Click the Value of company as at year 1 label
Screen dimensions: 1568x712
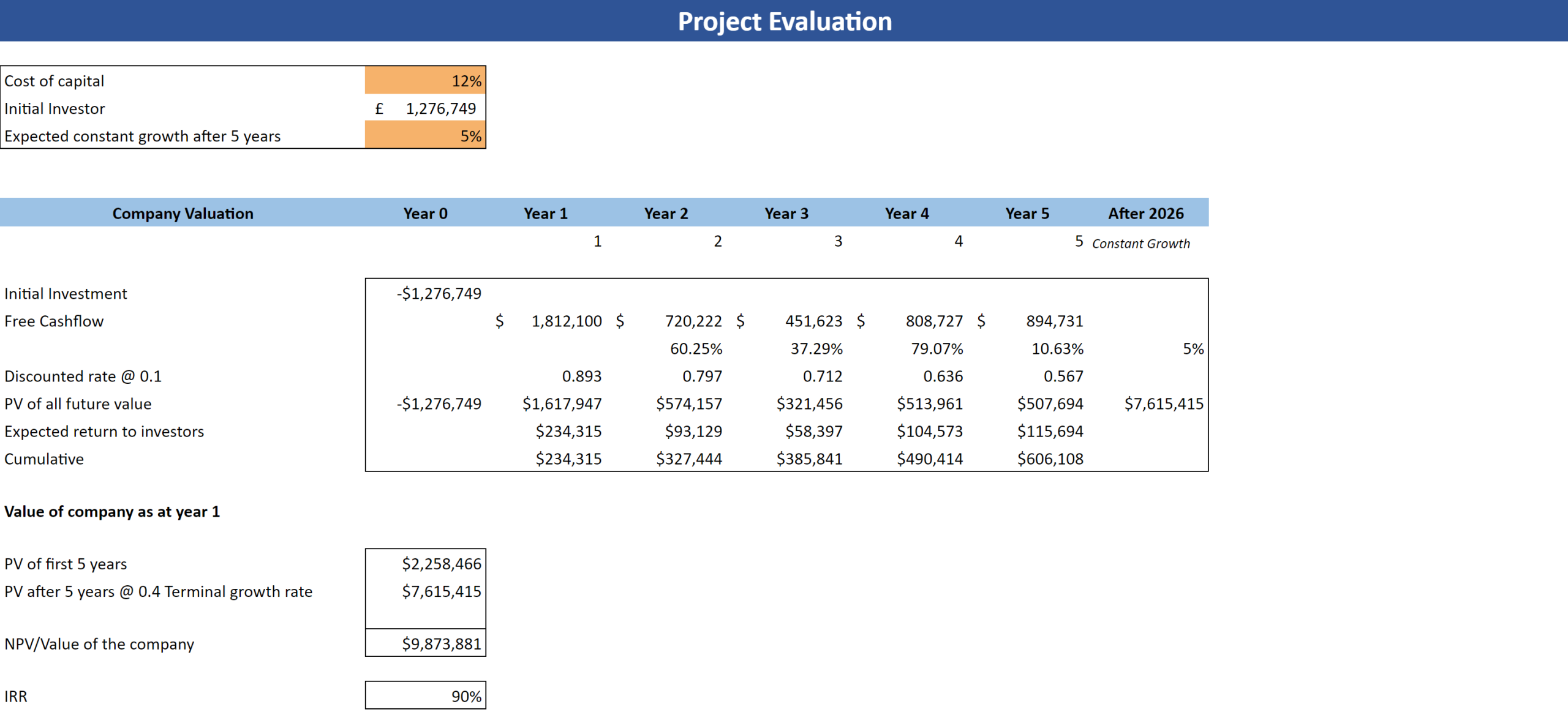(x=112, y=512)
